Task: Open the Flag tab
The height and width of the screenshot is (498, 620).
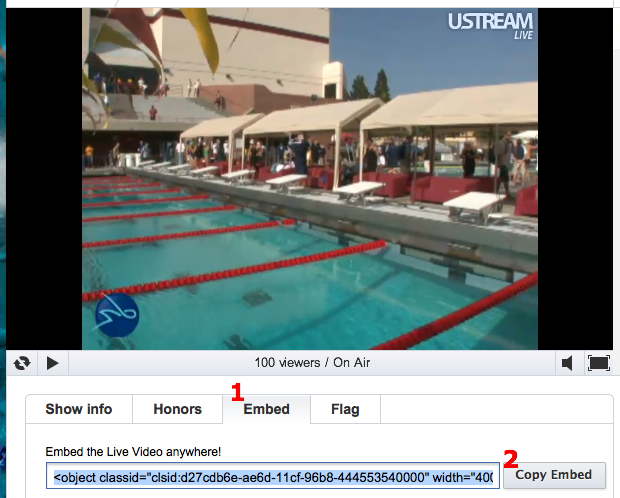Action: point(345,409)
